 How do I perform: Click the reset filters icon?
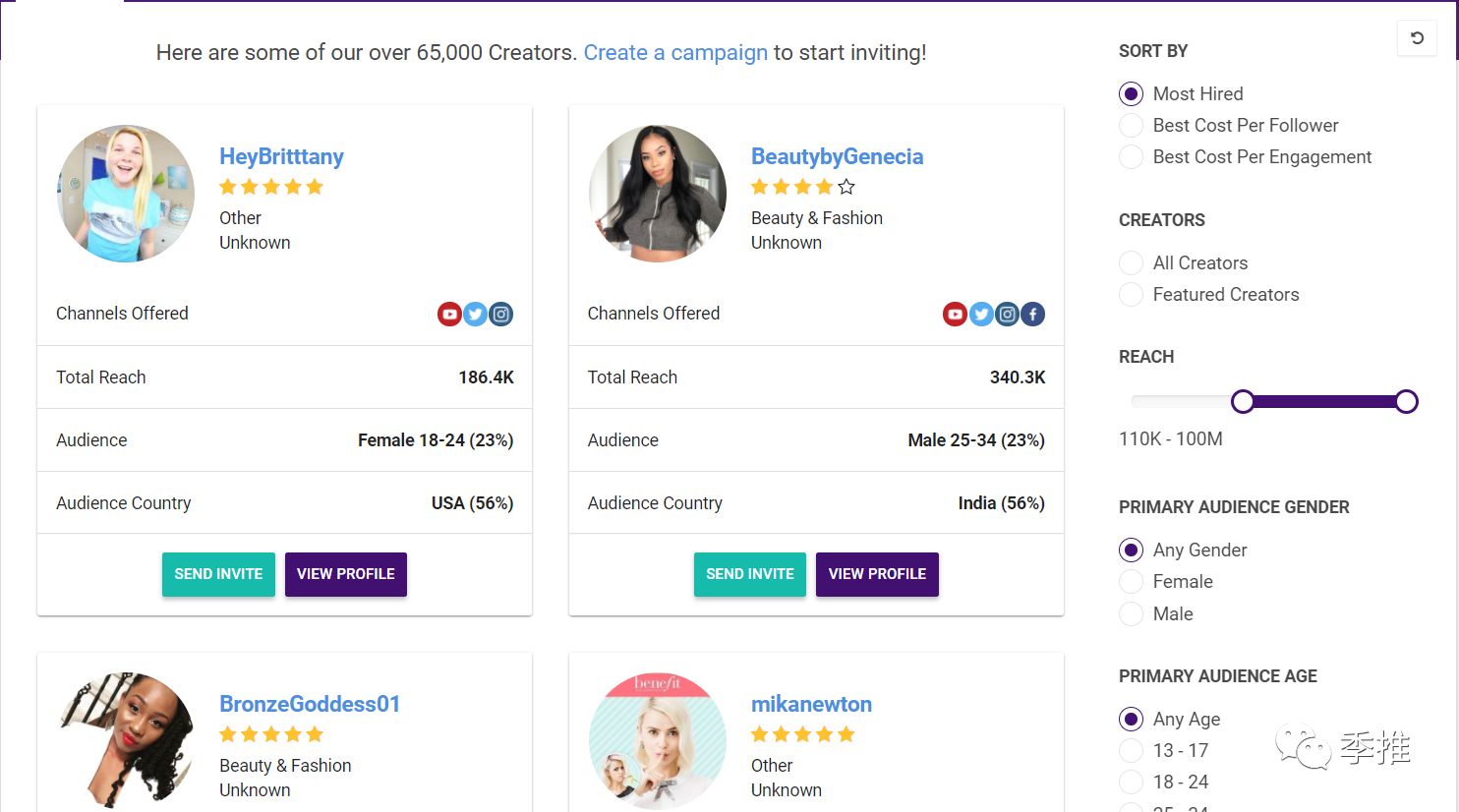[1417, 38]
